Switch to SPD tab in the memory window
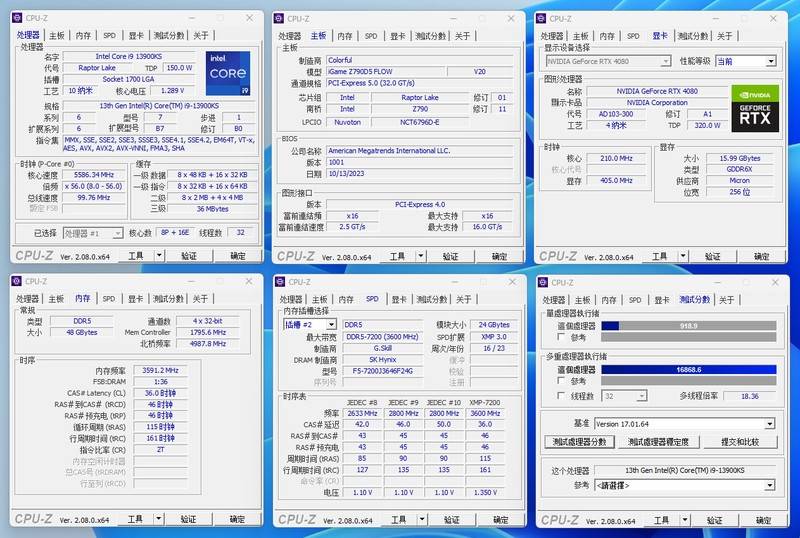Screen dimensions: 800x538 [x=109, y=299]
